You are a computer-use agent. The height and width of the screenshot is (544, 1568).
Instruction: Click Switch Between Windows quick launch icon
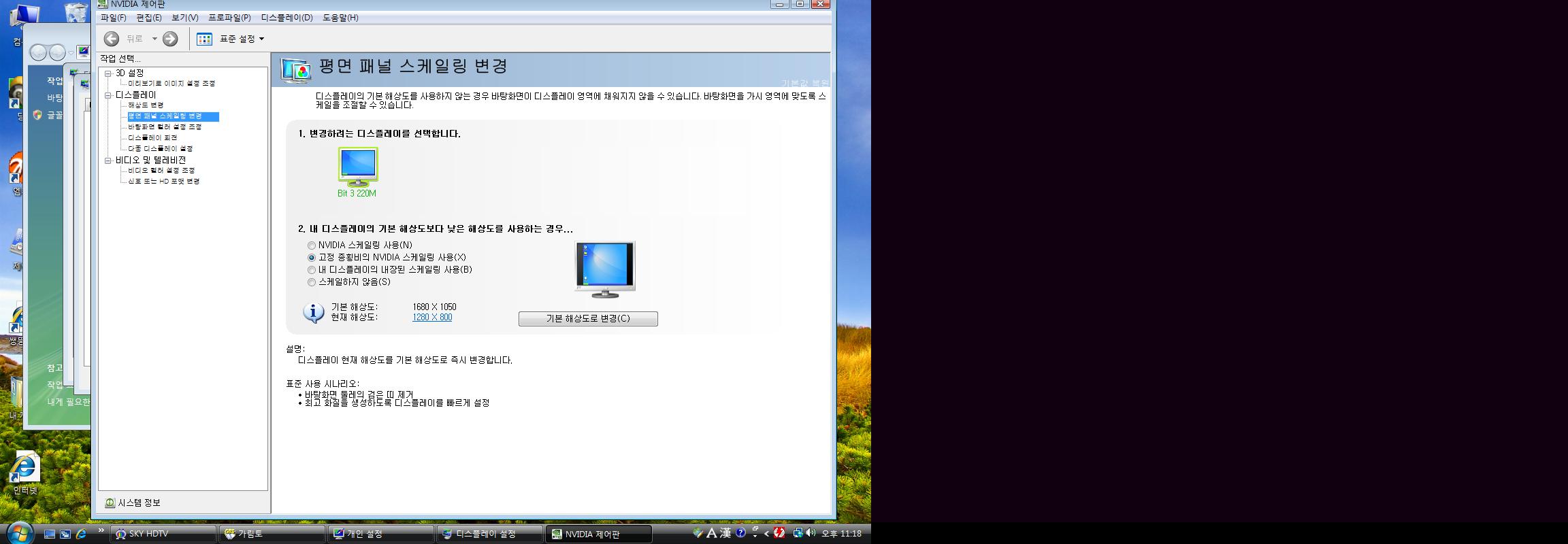coord(65,534)
